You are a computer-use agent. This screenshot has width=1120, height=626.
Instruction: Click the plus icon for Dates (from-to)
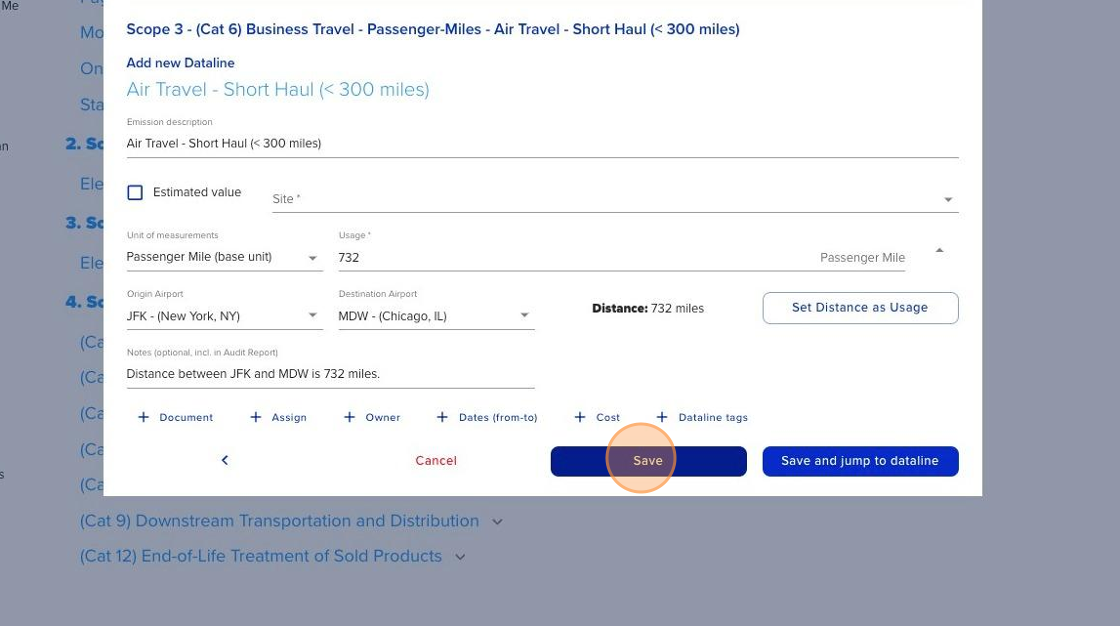pyautogui.click(x=442, y=417)
